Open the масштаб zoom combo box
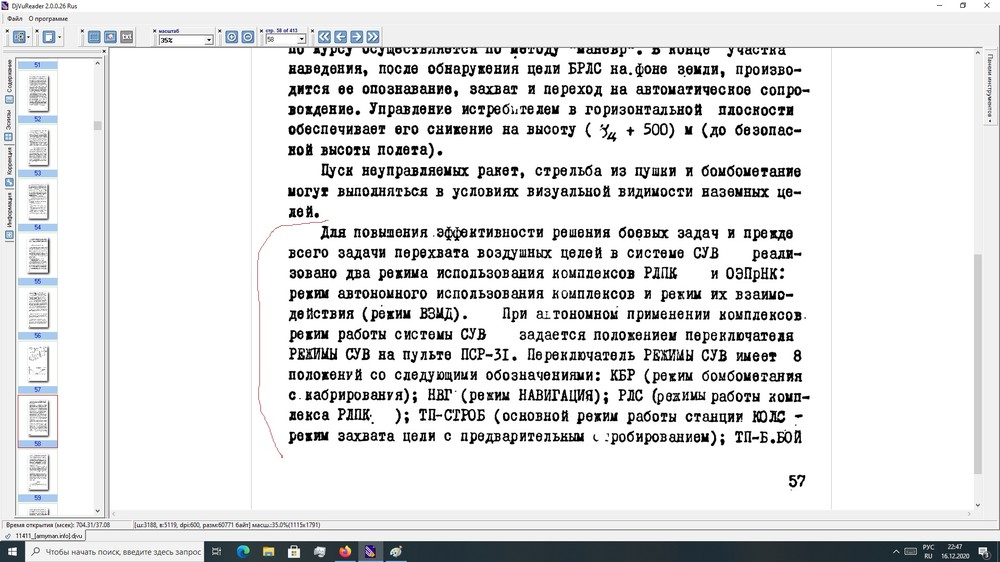Image resolution: width=1000 pixels, height=562 pixels. click(186, 40)
